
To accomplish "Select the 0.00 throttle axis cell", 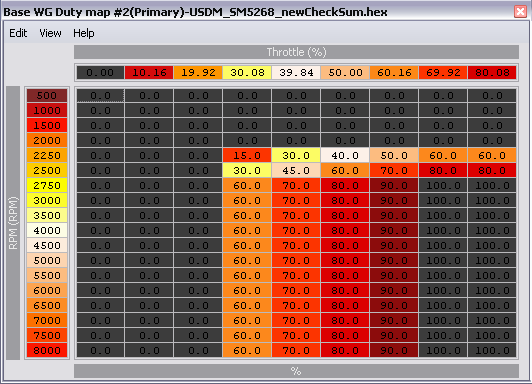I will pos(100,73).
